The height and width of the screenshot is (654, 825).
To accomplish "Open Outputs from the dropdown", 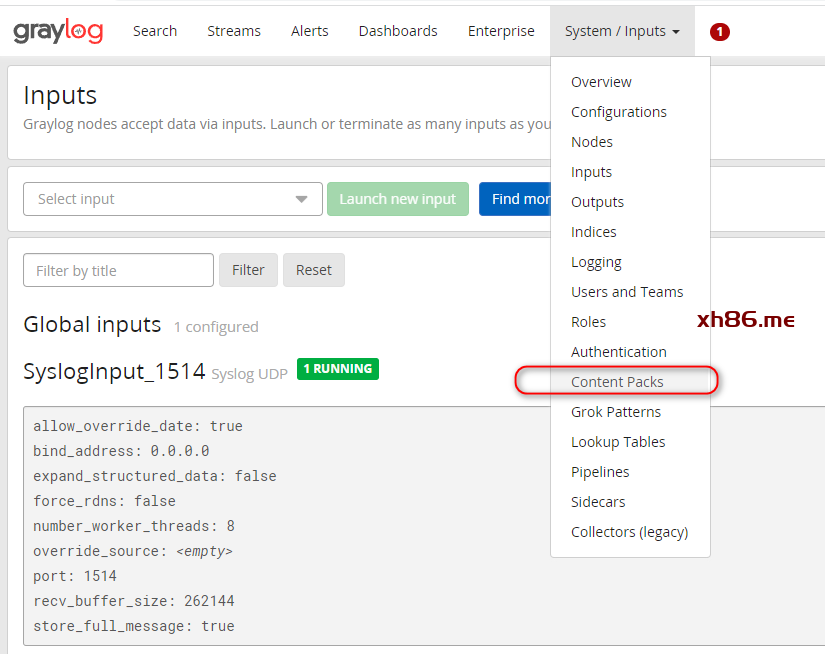I will 597,202.
